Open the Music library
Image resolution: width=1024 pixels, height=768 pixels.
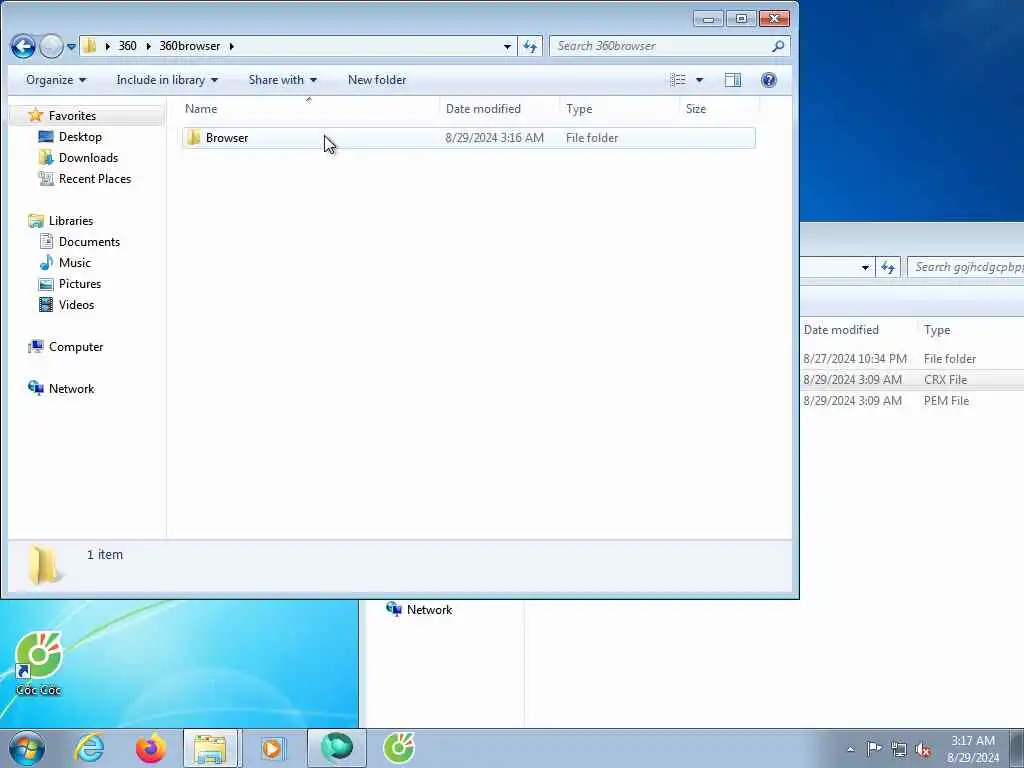pyautogui.click(x=74, y=263)
